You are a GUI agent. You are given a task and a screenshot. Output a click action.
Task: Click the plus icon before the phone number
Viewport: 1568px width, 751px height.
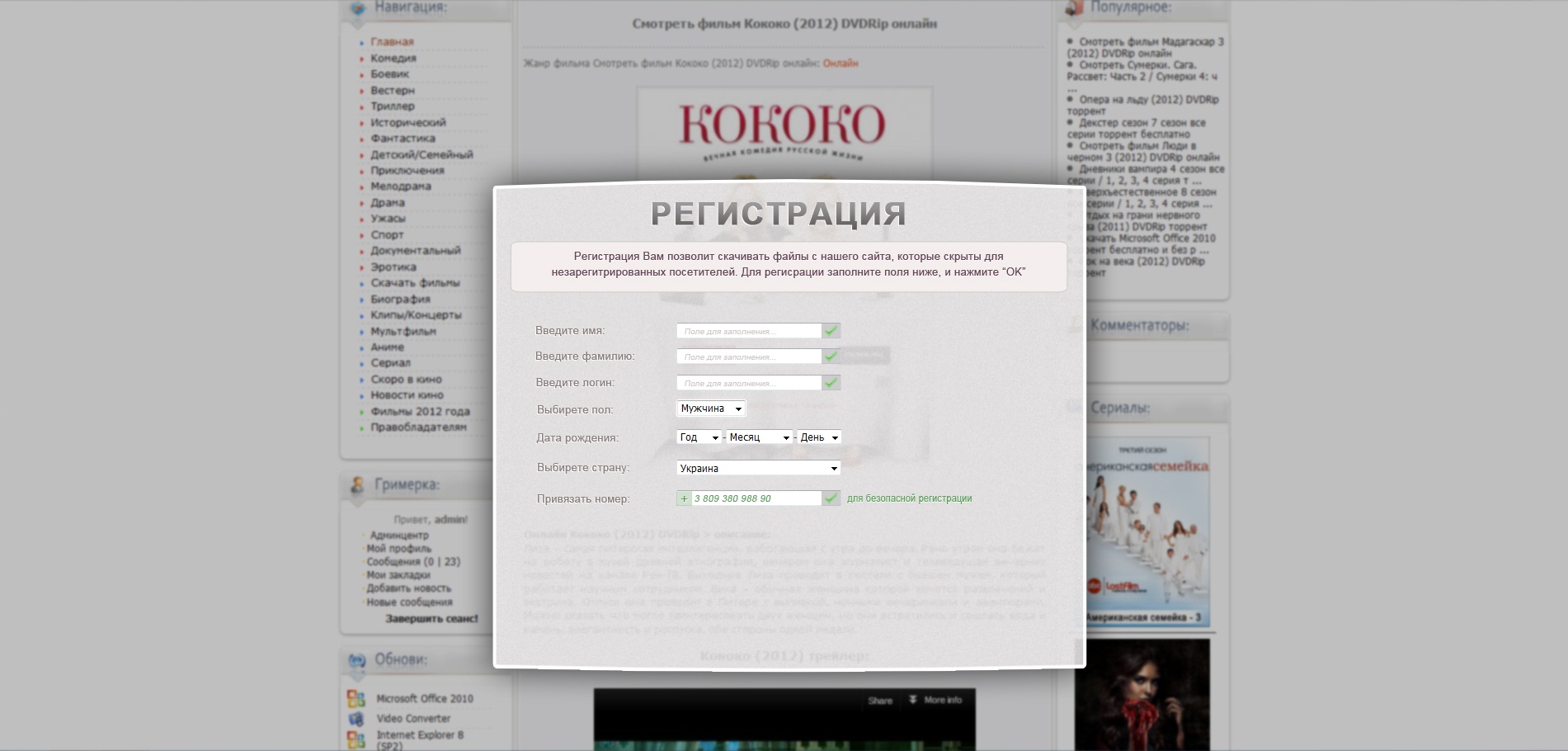(x=684, y=498)
